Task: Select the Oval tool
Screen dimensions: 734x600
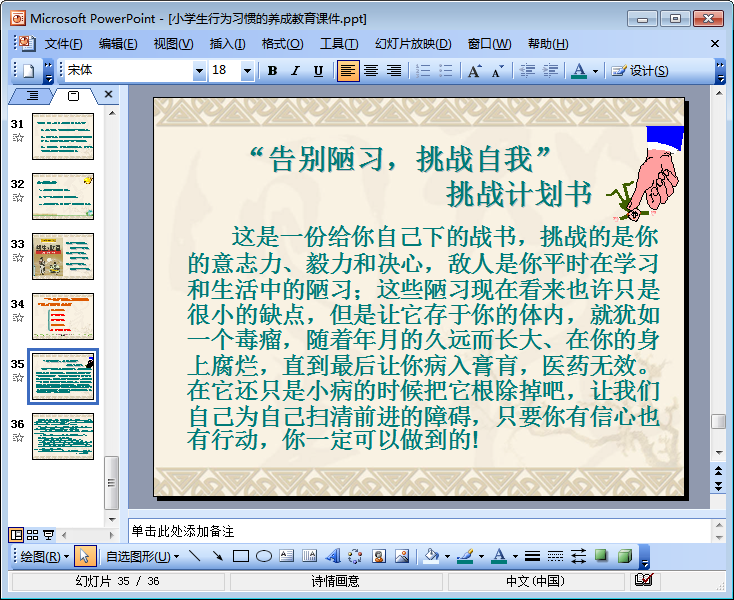Action: (264, 556)
